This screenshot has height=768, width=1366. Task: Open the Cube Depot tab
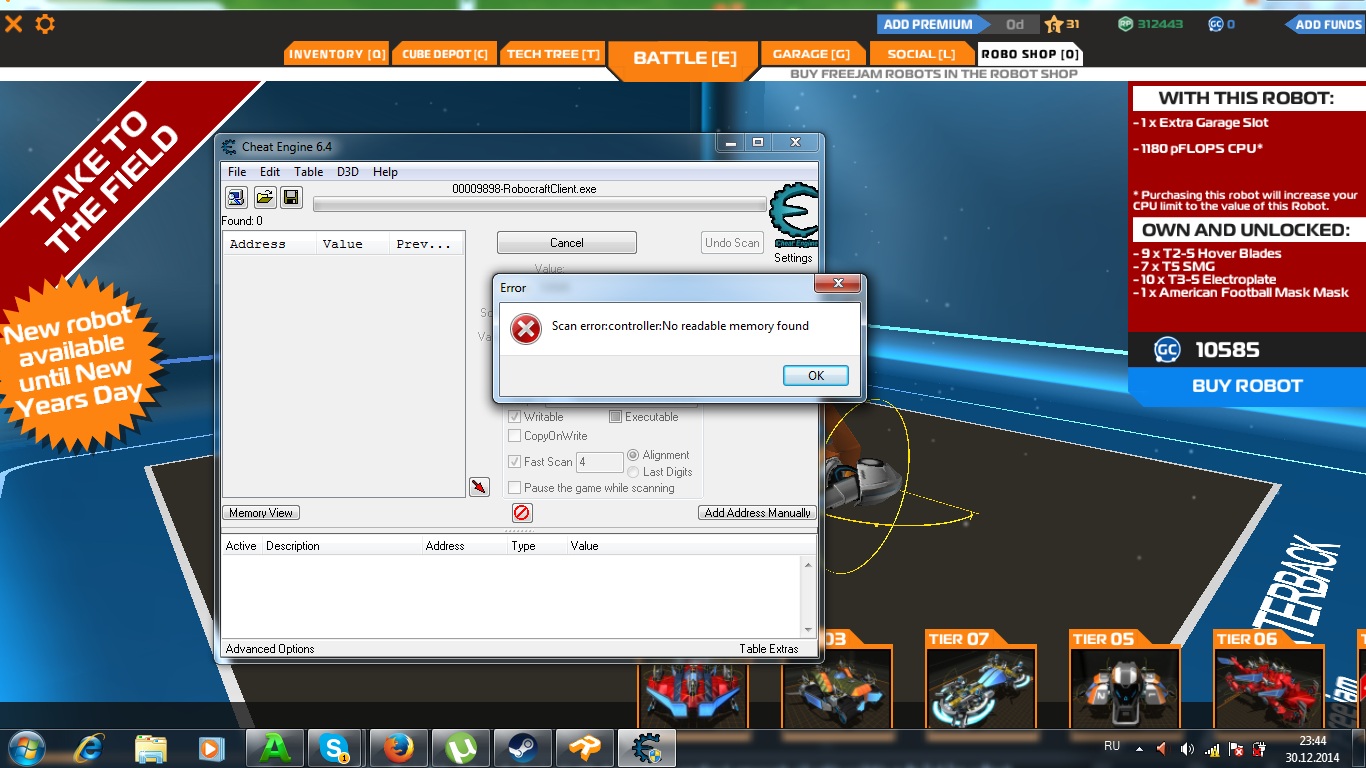point(444,54)
